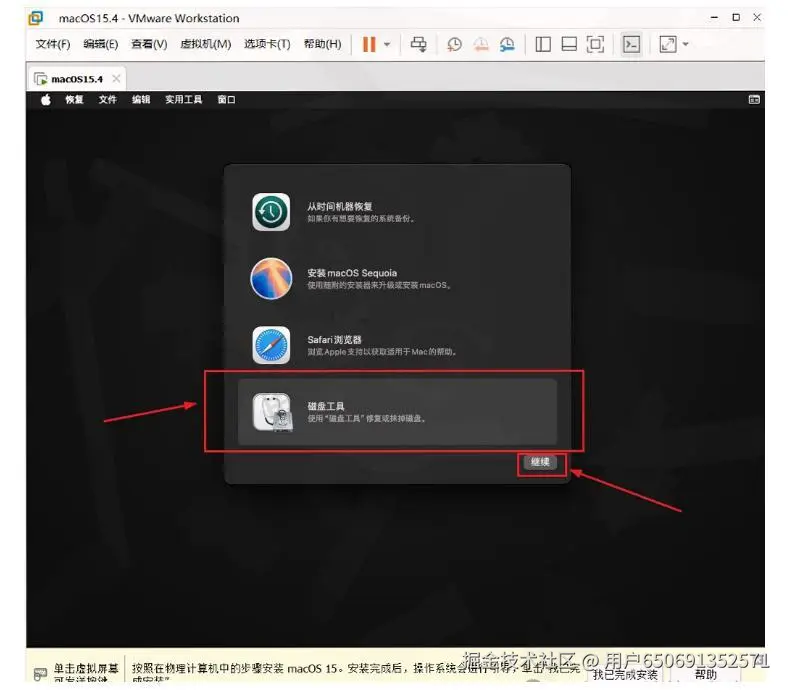Pause the virtual machine with toolbar pause icon
789x690 pixels.
(369, 44)
